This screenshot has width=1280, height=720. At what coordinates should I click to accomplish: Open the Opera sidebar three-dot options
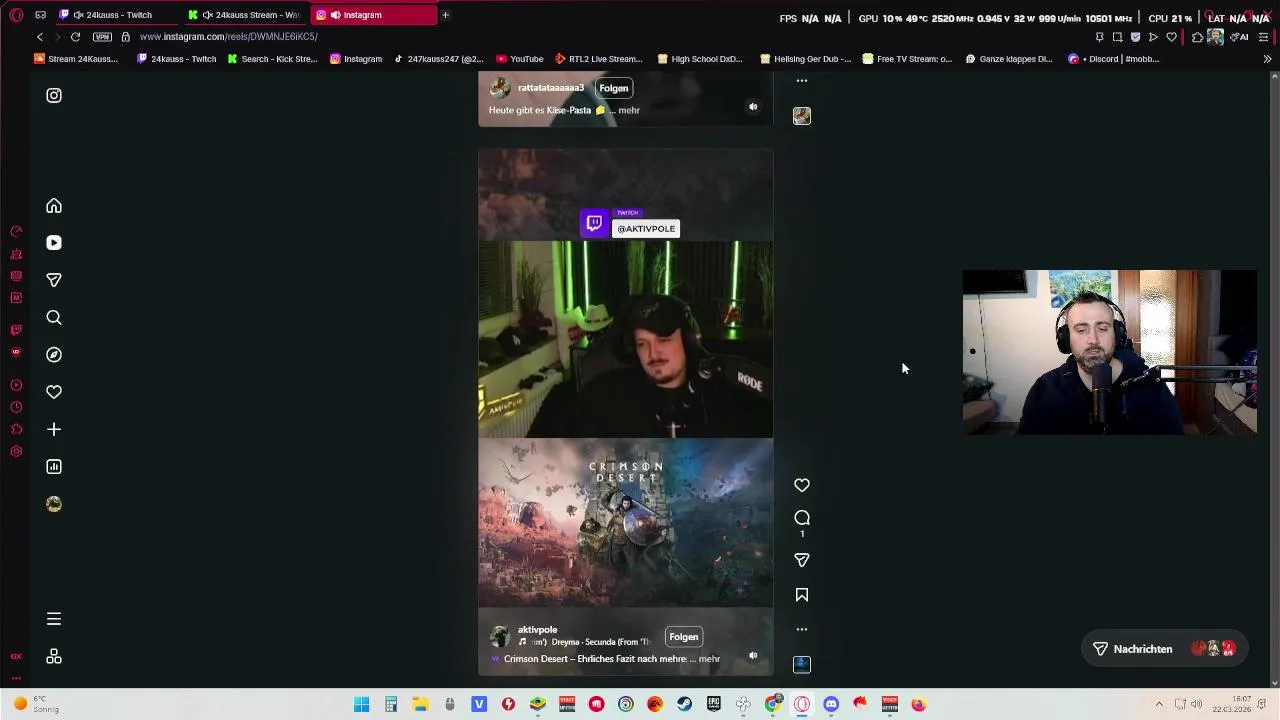16,678
